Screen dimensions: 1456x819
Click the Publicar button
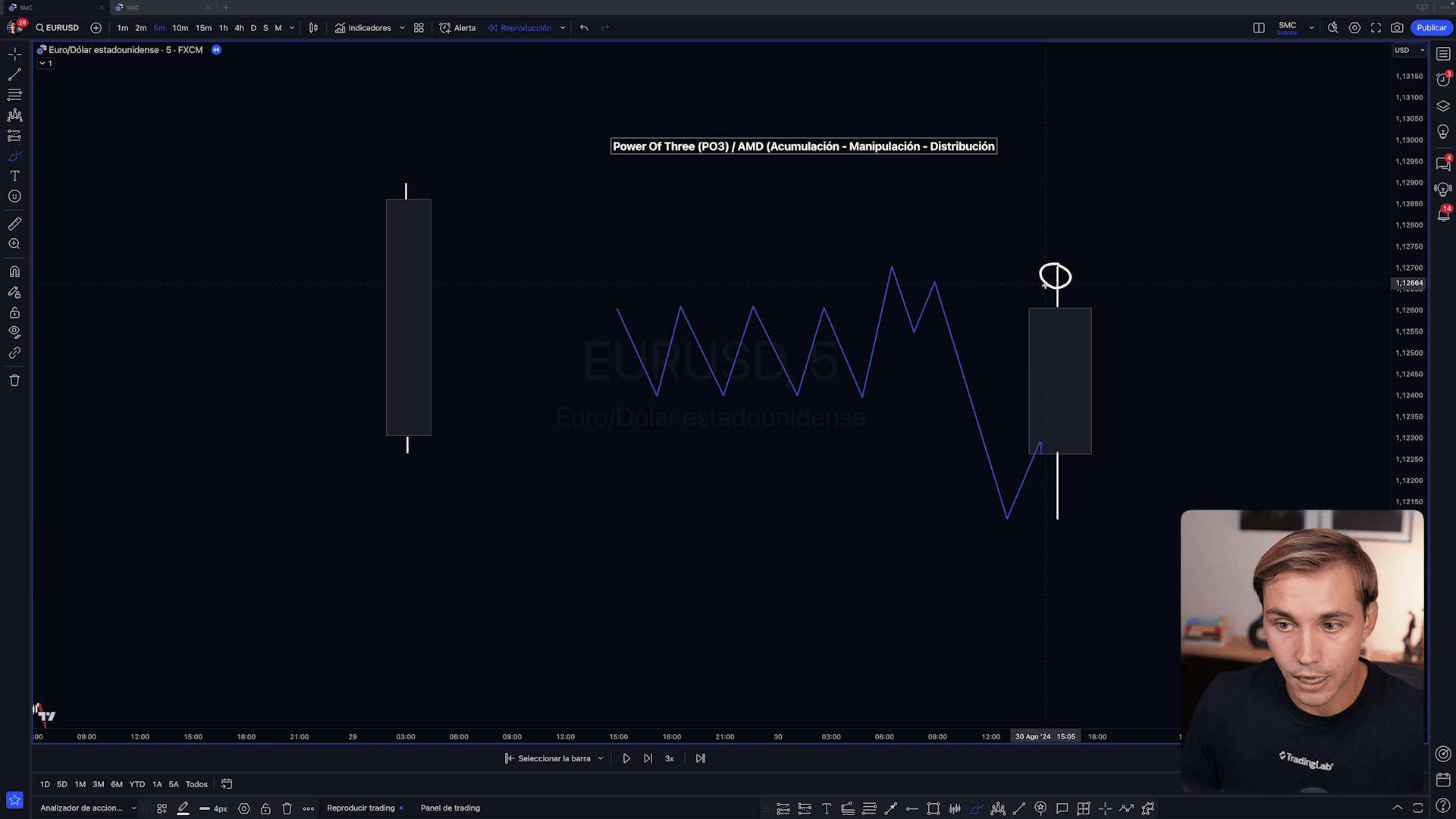tap(1431, 28)
